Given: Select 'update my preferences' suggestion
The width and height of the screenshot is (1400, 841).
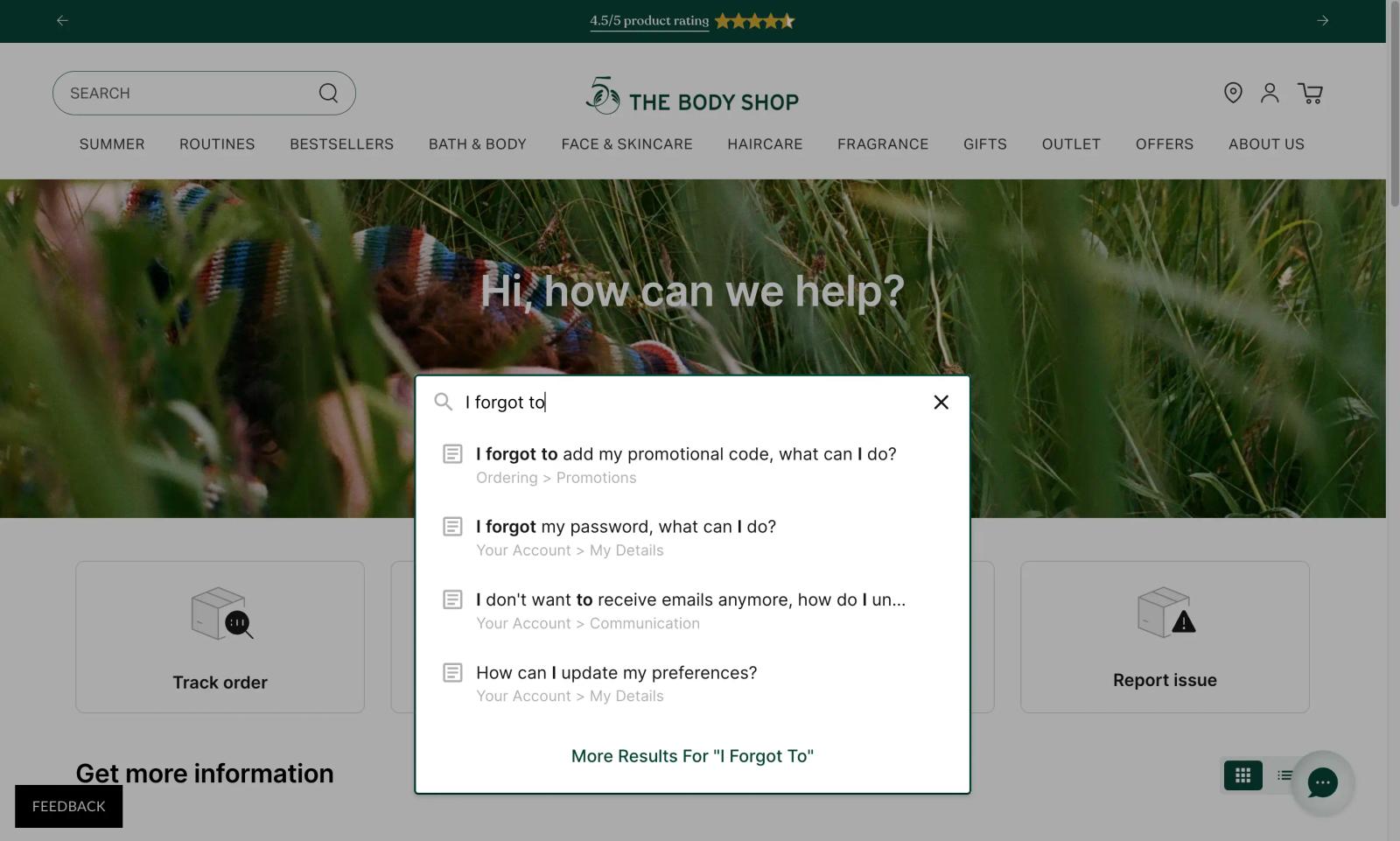Looking at the screenshot, I should pyautogui.click(x=692, y=683).
